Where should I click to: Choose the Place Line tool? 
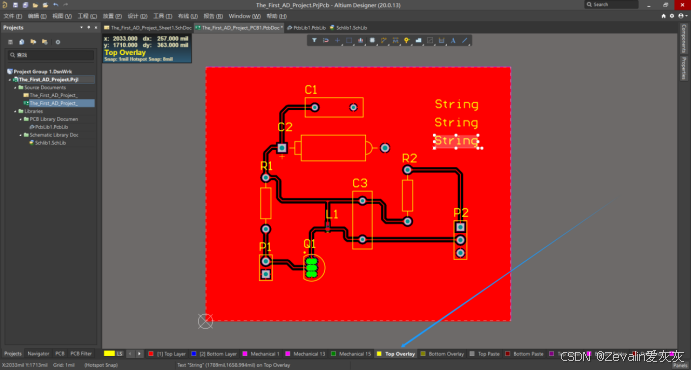[465, 41]
